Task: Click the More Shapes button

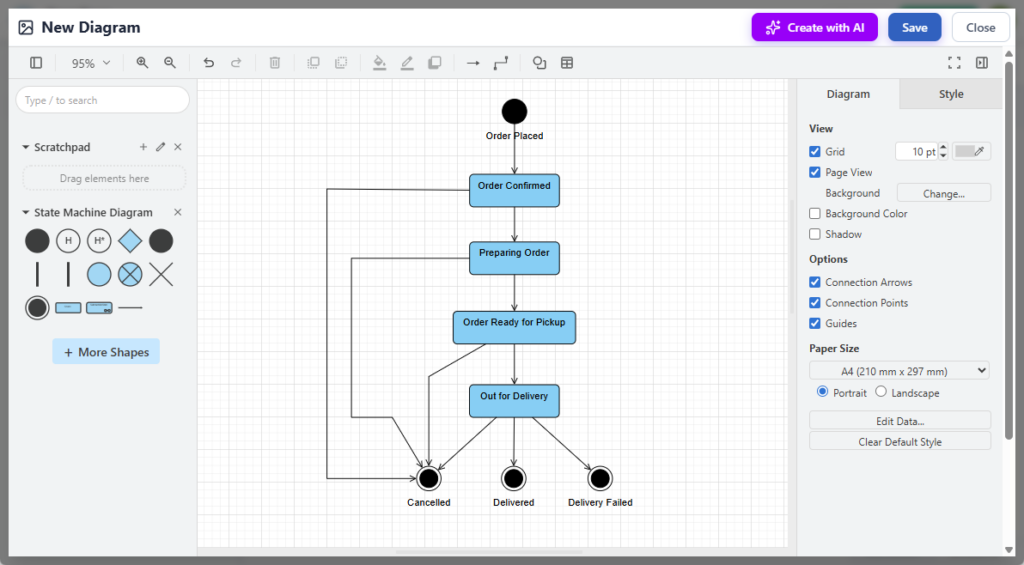Action: pyautogui.click(x=106, y=352)
